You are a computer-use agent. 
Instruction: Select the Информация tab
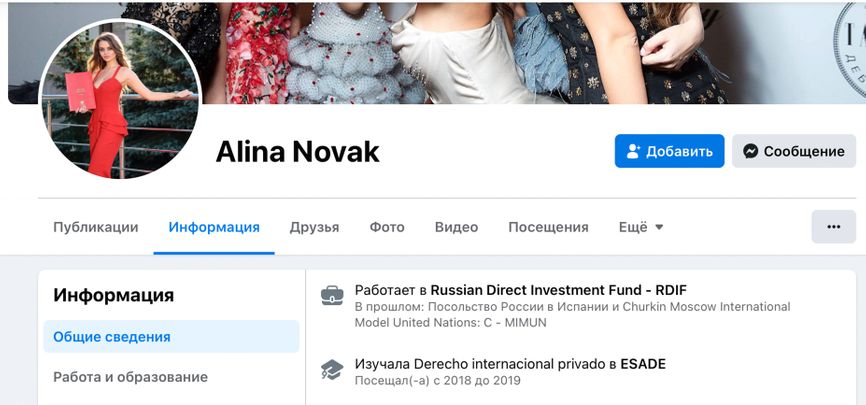click(x=214, y=227)
